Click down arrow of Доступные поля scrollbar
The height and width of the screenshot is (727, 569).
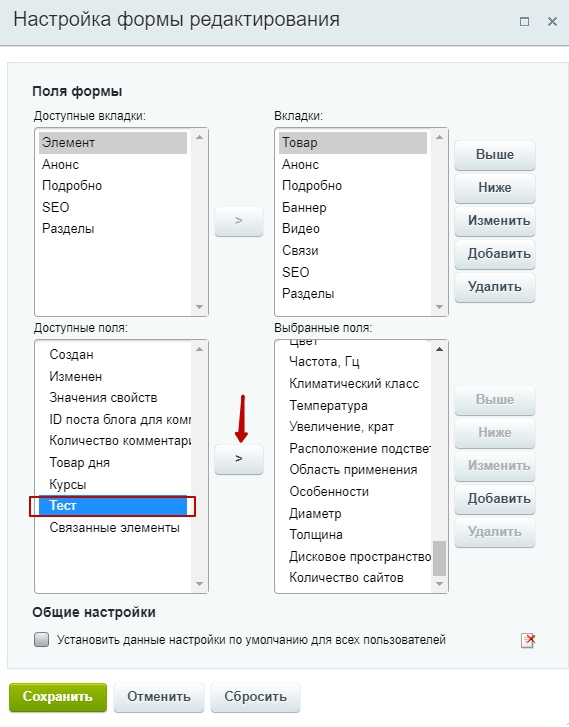tap(199, 584)
